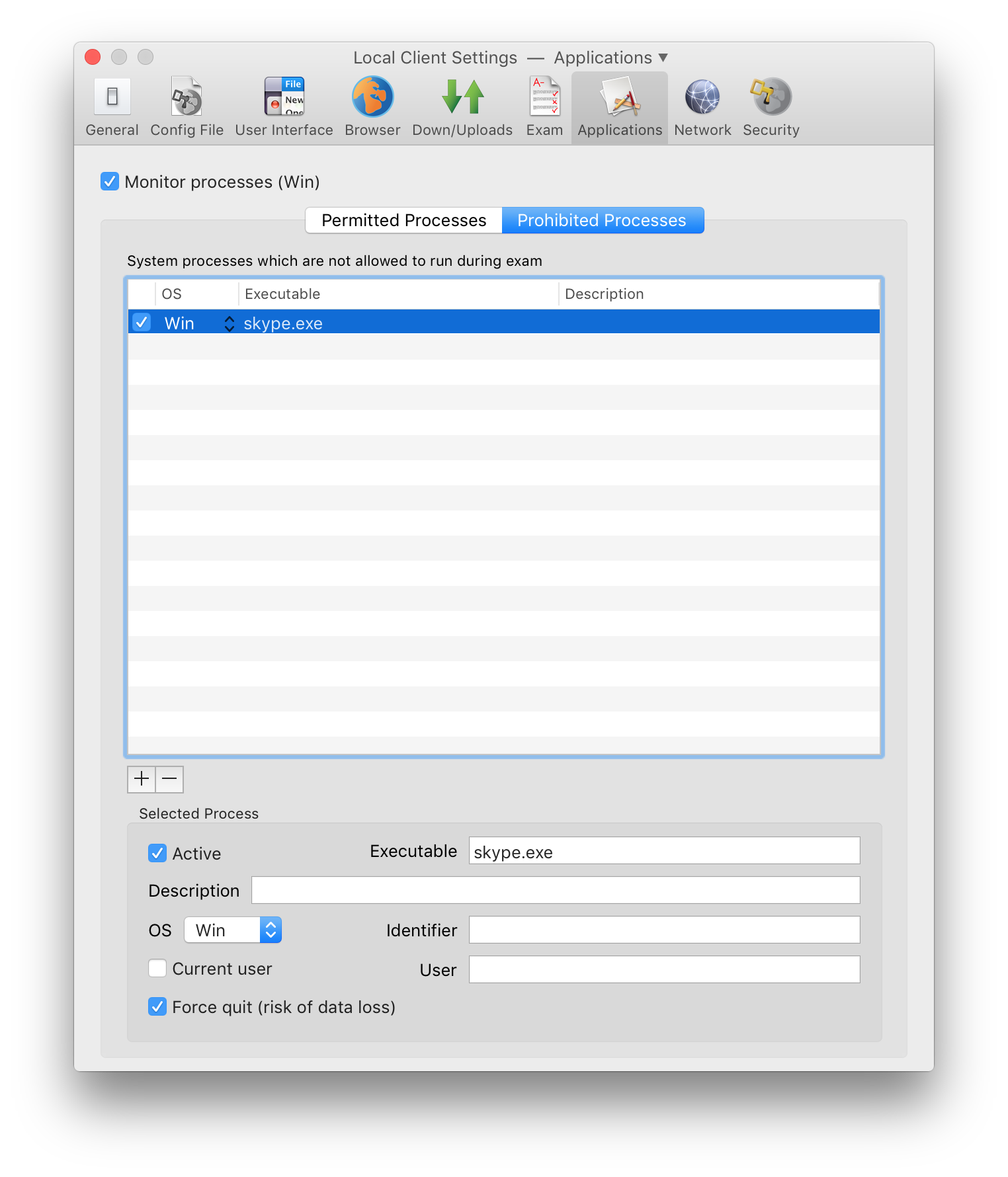Uncheck the skype.exe row active checkbox
1008x1177 pixels.
pos(142,322)
